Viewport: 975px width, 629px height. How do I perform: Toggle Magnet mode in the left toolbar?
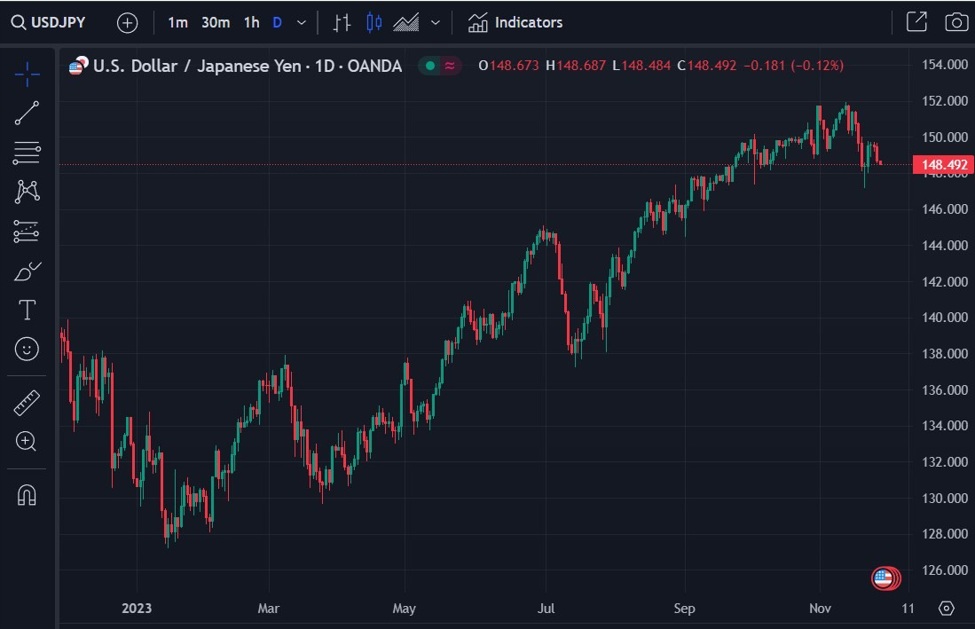click(x=27, y=494)
